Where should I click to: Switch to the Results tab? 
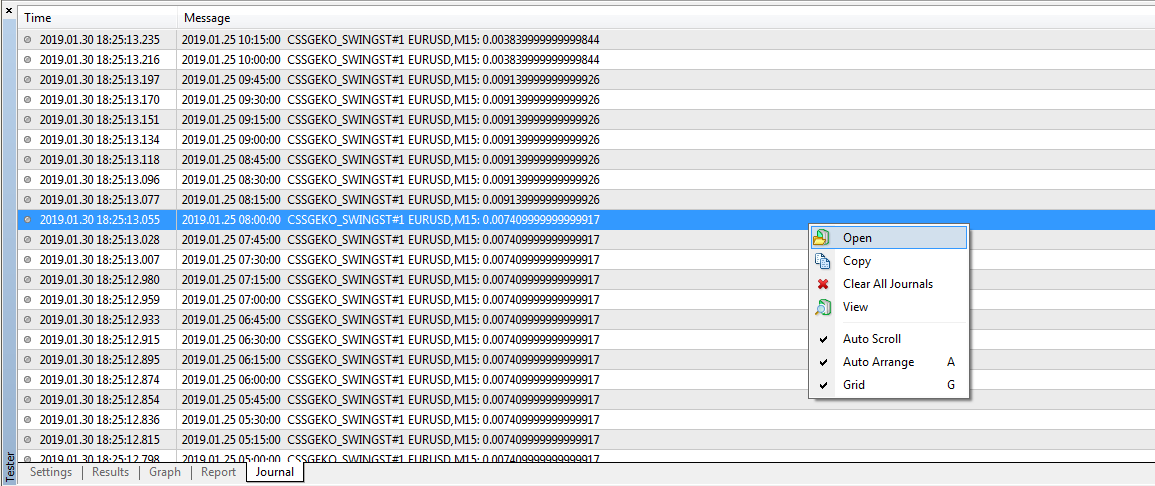pyautogui.click(x=110, y=472)
